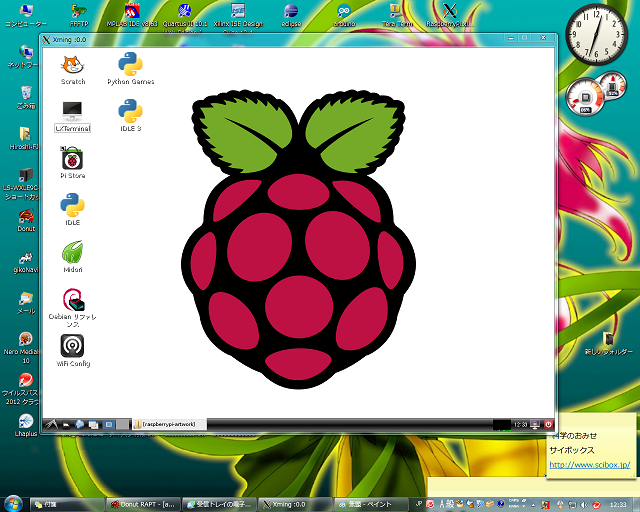Switch to the sticky notes taskbar button
640x512 pixels.
point(67,505)
